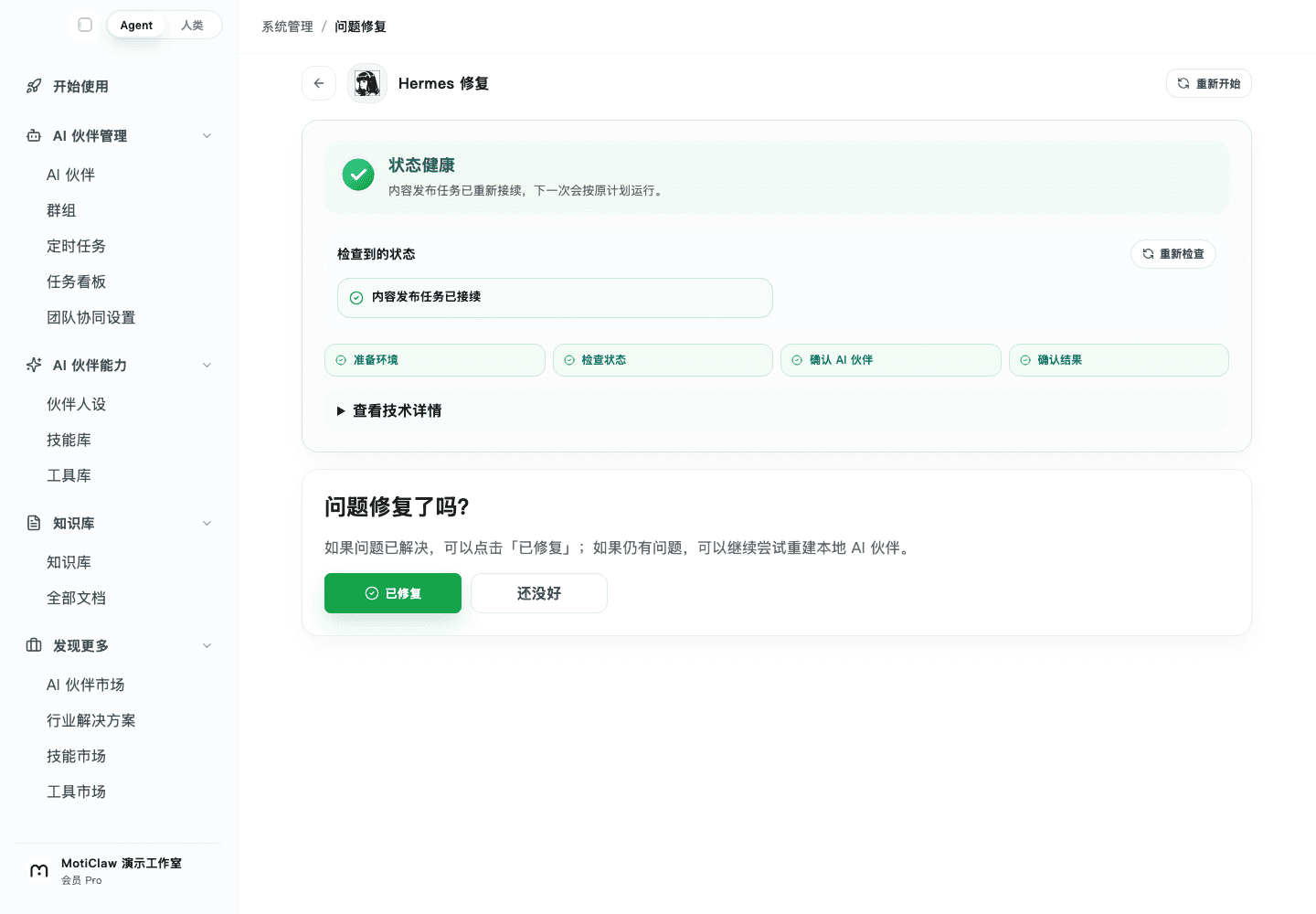Image resolution: width=1316 pixels, height=914 pixels.
Task: Click the sparkle icon beside AI 伙伴能力
Action: pyautogui.click(x=34, y=365)
